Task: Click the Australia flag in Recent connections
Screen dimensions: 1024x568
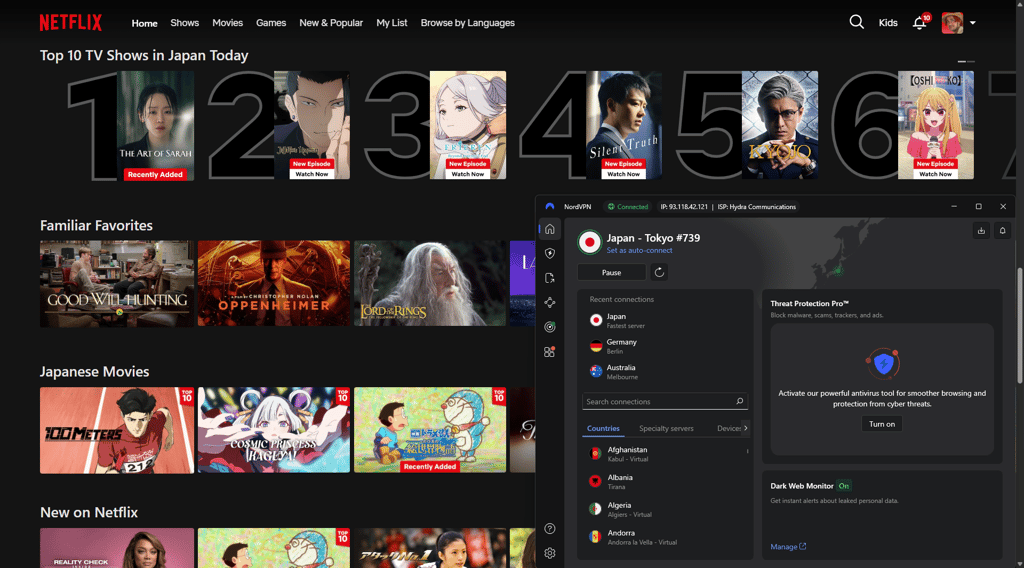Action: 596,371
